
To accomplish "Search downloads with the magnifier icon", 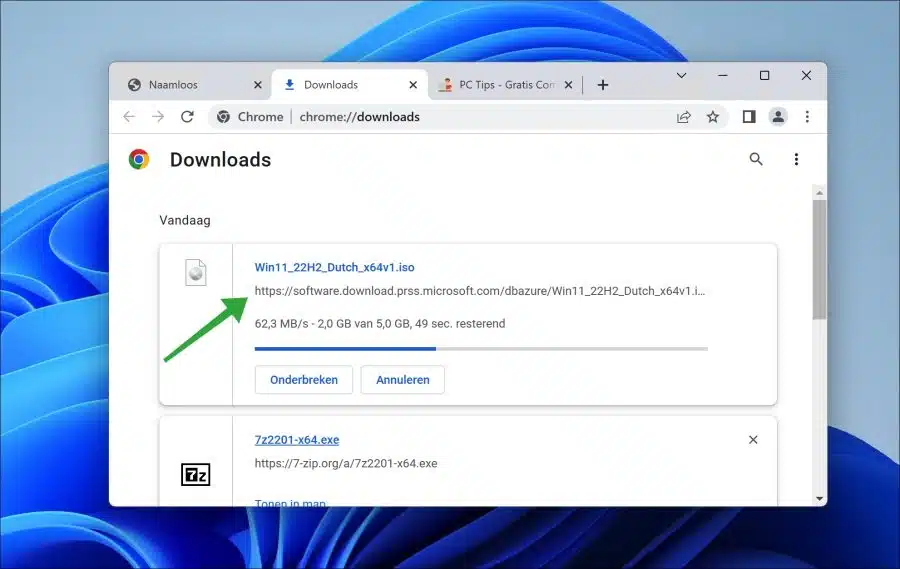I will [756, 159].
